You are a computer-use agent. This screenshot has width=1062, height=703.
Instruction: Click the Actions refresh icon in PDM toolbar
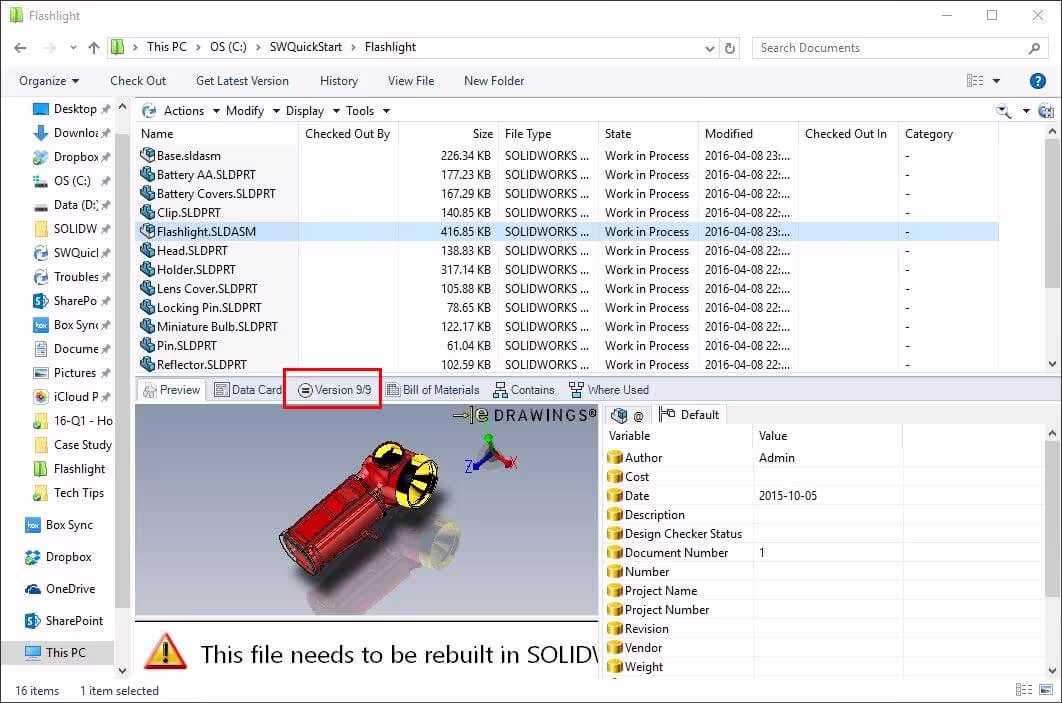[150, 111]
